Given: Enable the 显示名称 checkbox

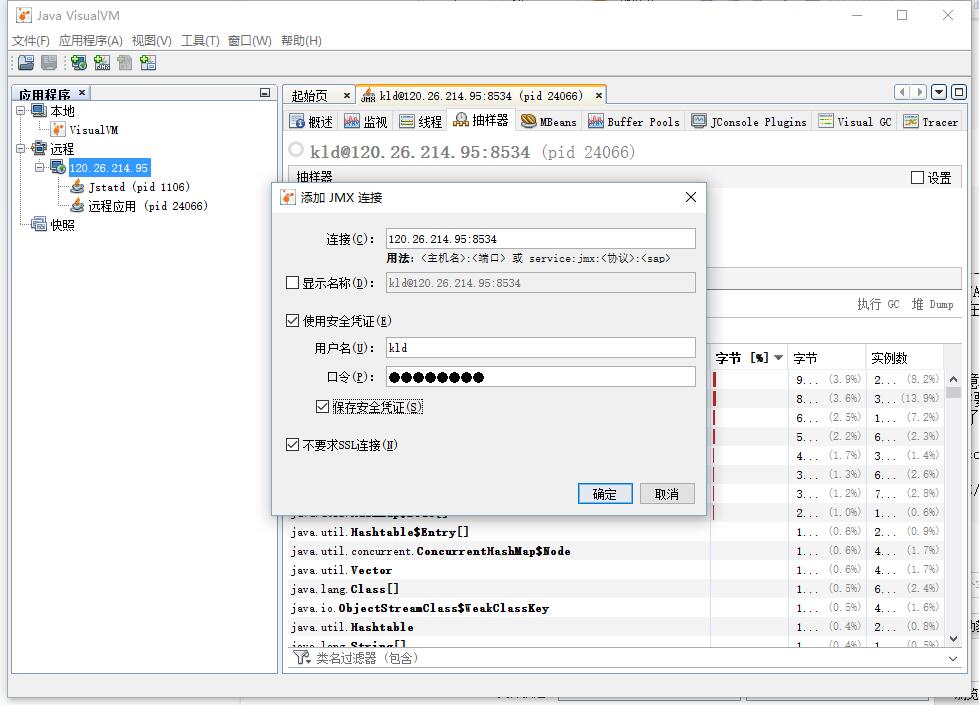Looking at the screenshot, I should click(290, 281).
